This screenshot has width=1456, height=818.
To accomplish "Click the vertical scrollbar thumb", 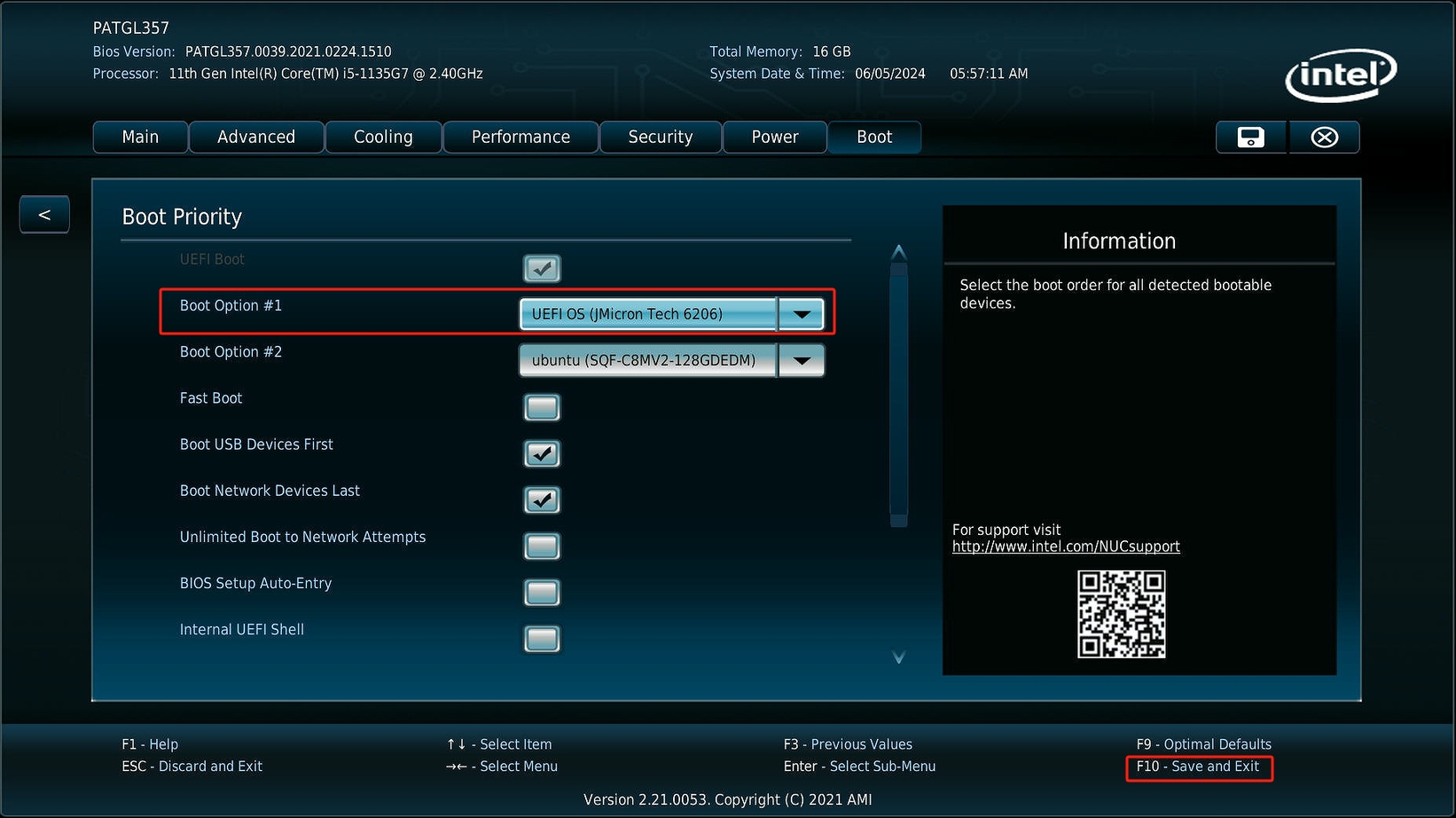I will 898,396.
